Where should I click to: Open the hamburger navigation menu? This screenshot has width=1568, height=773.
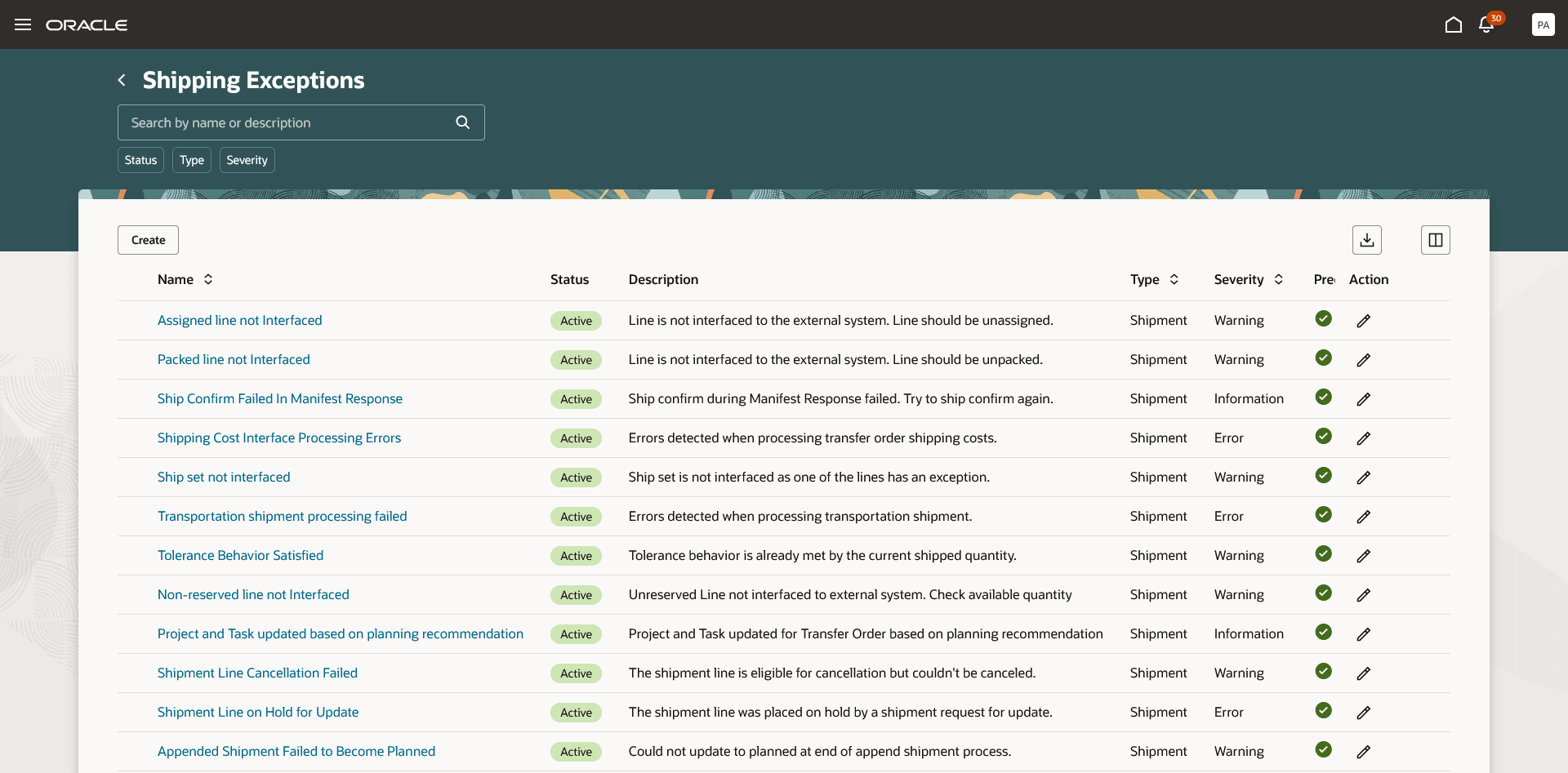coord(23,24)
